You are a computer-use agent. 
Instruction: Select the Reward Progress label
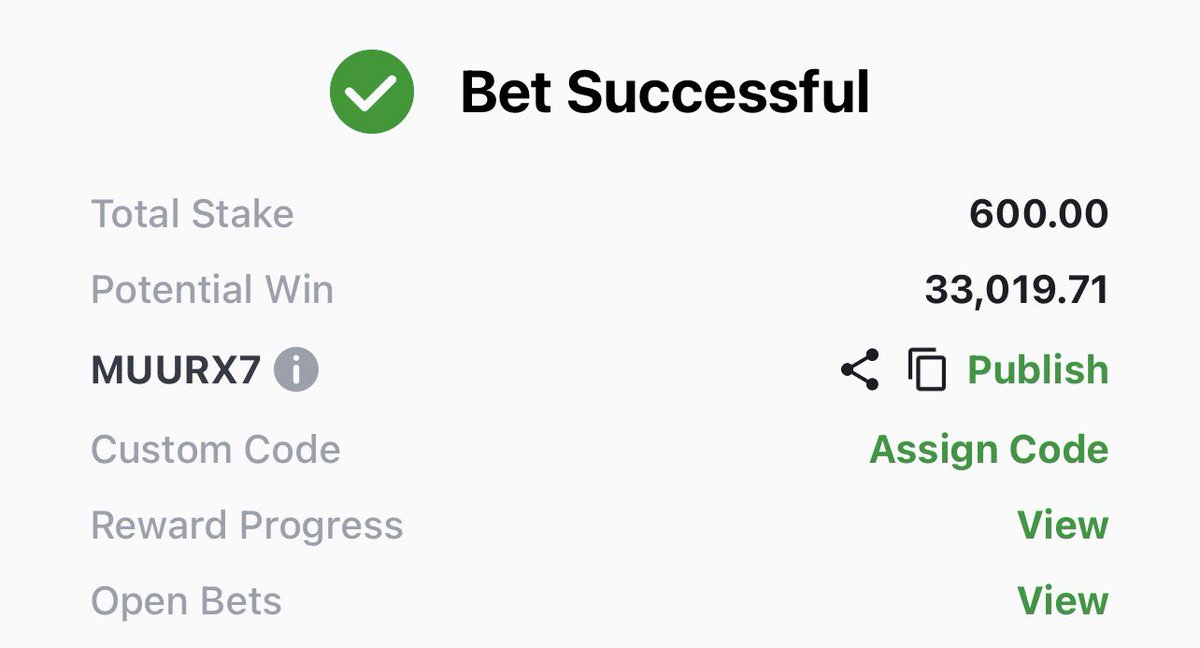[x=247, y=525]
